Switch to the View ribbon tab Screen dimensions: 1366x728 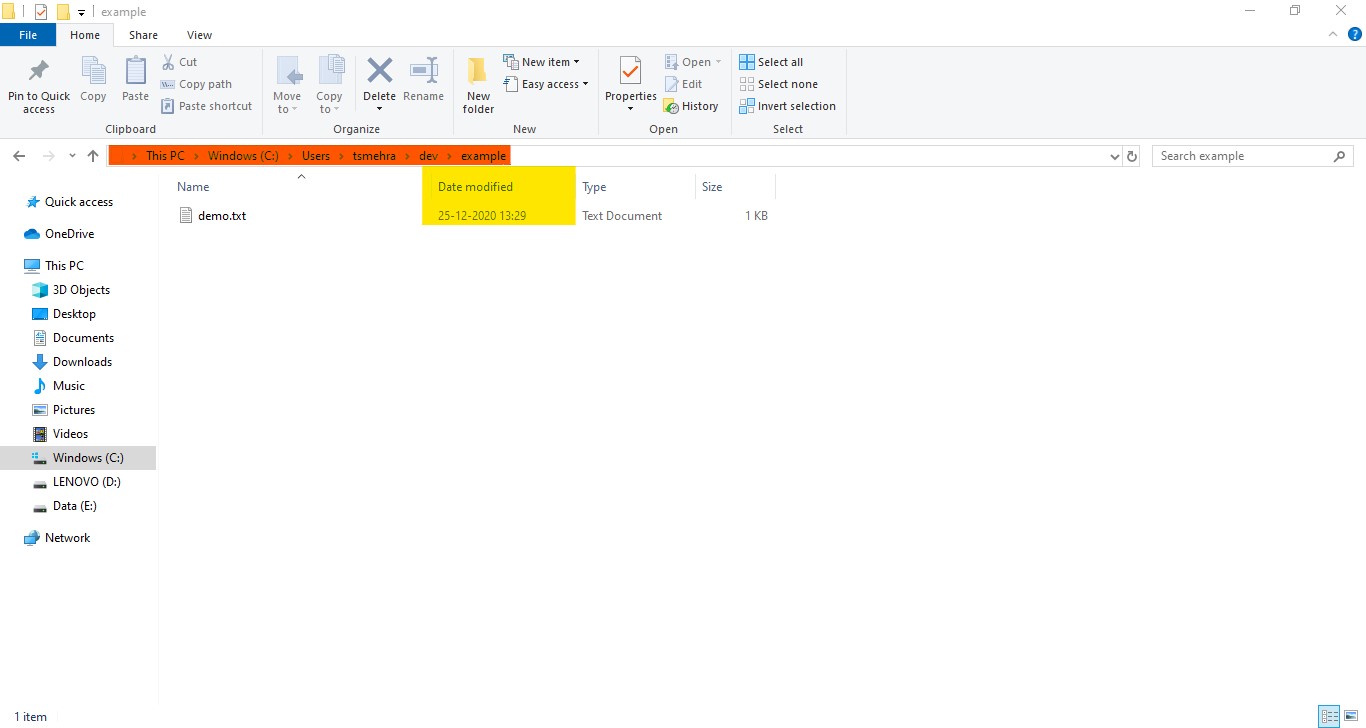pyautogui.click(x=199, y=35)
